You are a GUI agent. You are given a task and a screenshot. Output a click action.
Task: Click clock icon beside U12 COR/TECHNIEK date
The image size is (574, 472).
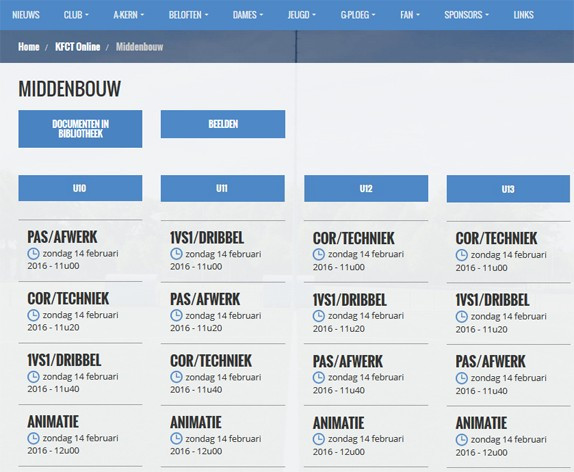coord(318,254)
